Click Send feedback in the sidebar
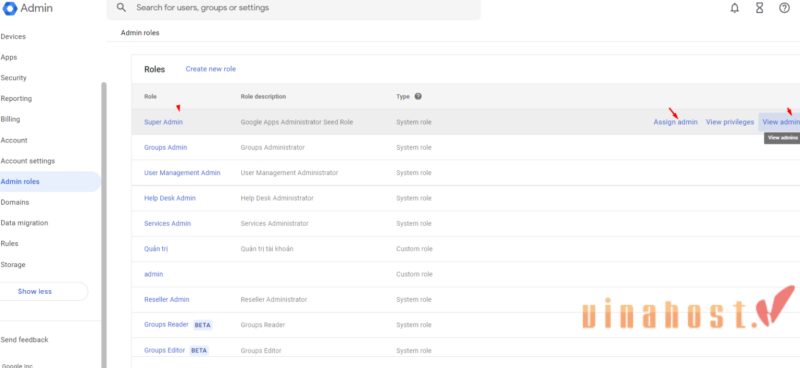The width and height of the screenshot is (800, 368). click(24, 340)
